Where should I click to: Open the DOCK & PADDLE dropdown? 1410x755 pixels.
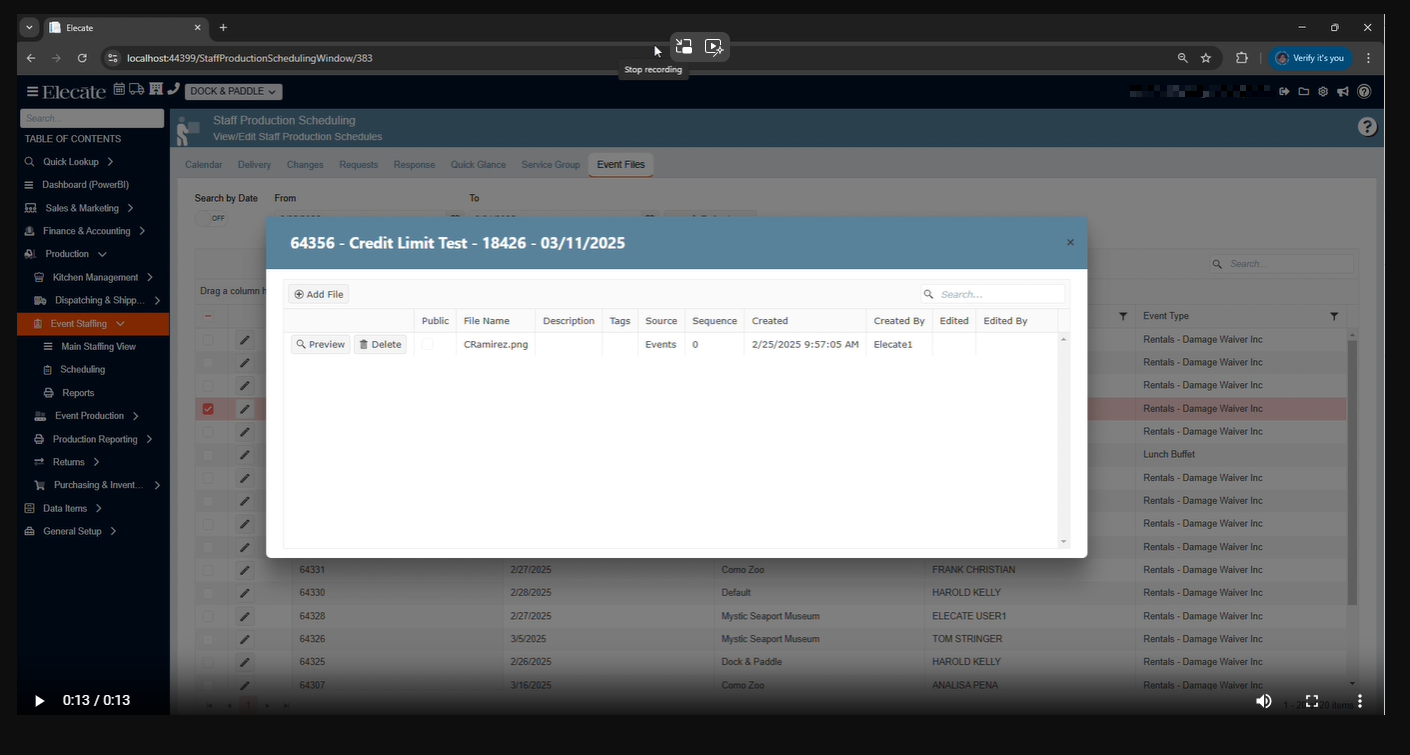233,91
